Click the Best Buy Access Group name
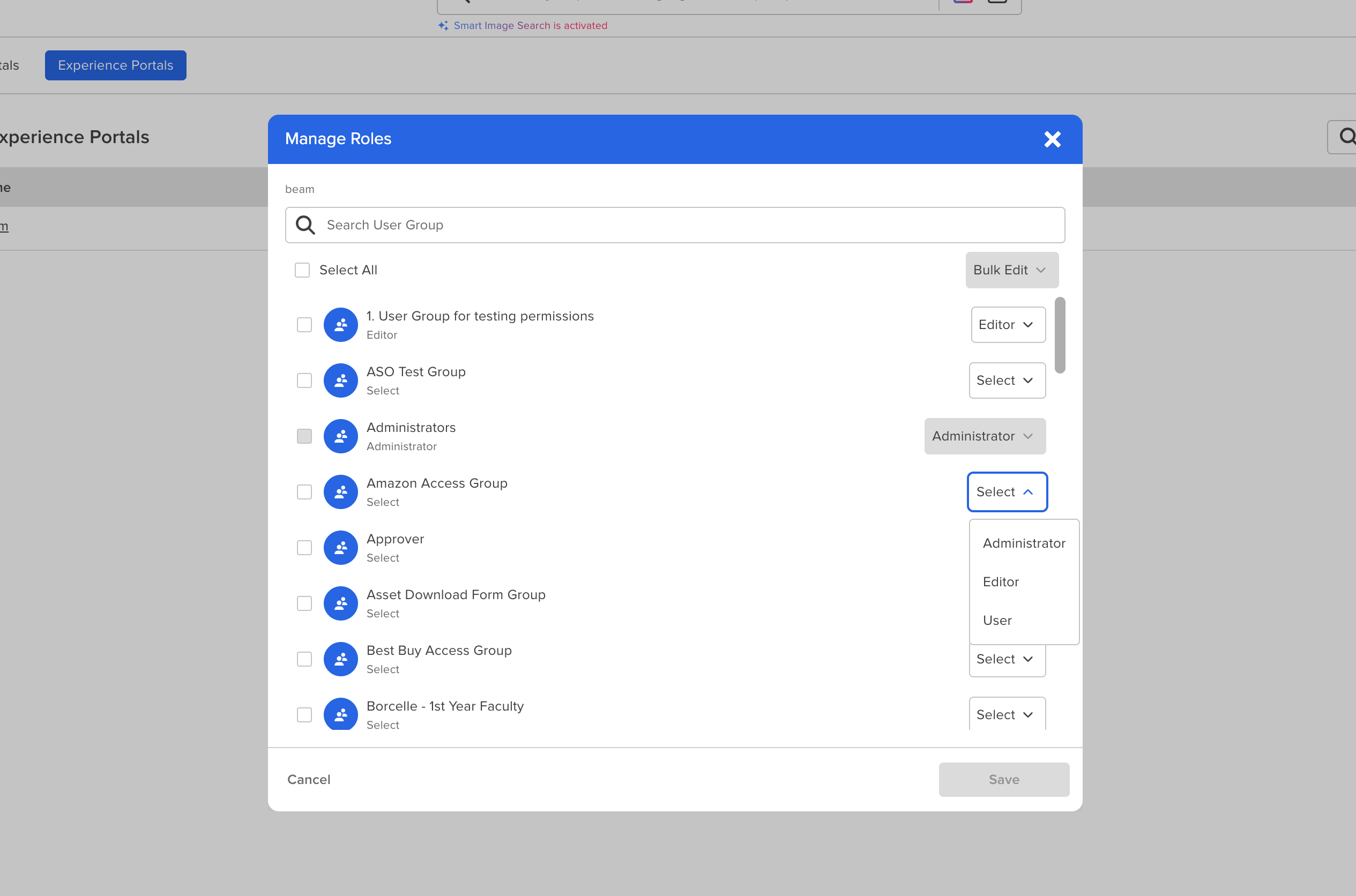Image resolution: width=1356 pixels, height=896 pixels. click(x=439, y=651)
